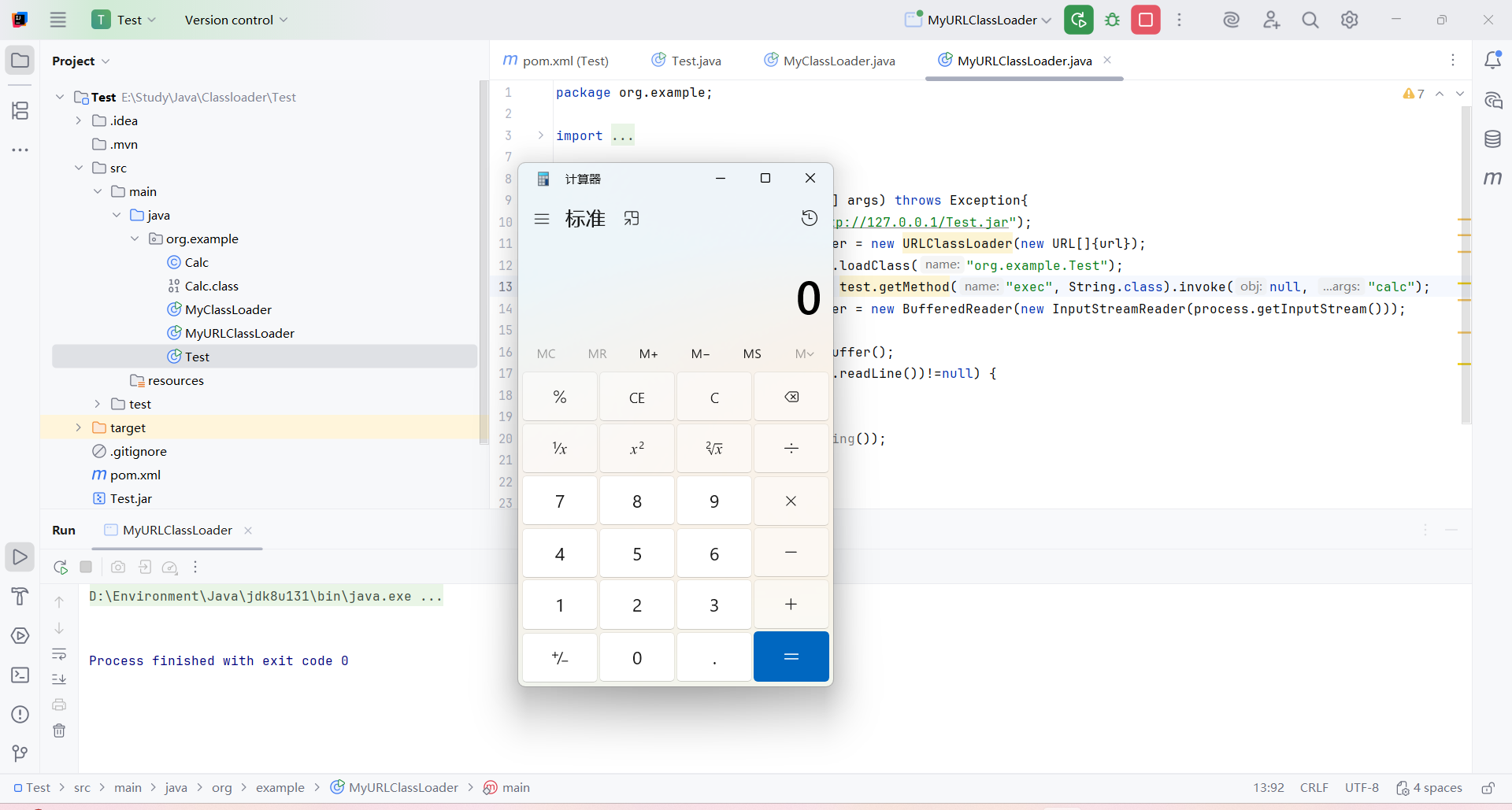The width and height of the screenshot is (1512, 810).
Task: Open the Database tool window
Action: [1492, 139]
